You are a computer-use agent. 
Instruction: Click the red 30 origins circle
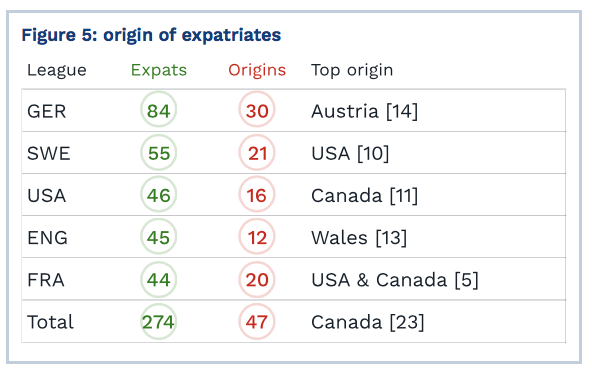click(257, 110)
